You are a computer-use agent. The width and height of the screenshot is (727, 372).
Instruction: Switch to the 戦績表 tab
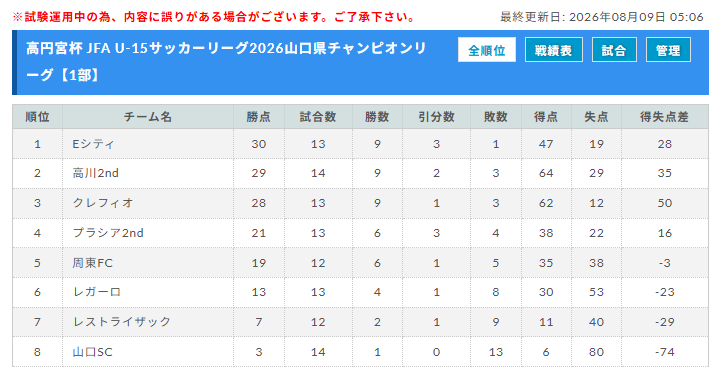[x=554, y=50]
